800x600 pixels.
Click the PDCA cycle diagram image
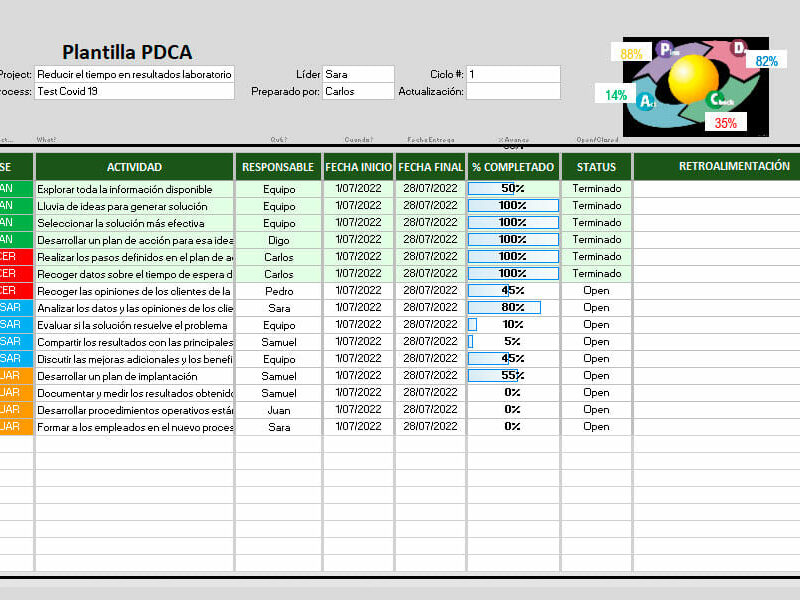point(696,87)
